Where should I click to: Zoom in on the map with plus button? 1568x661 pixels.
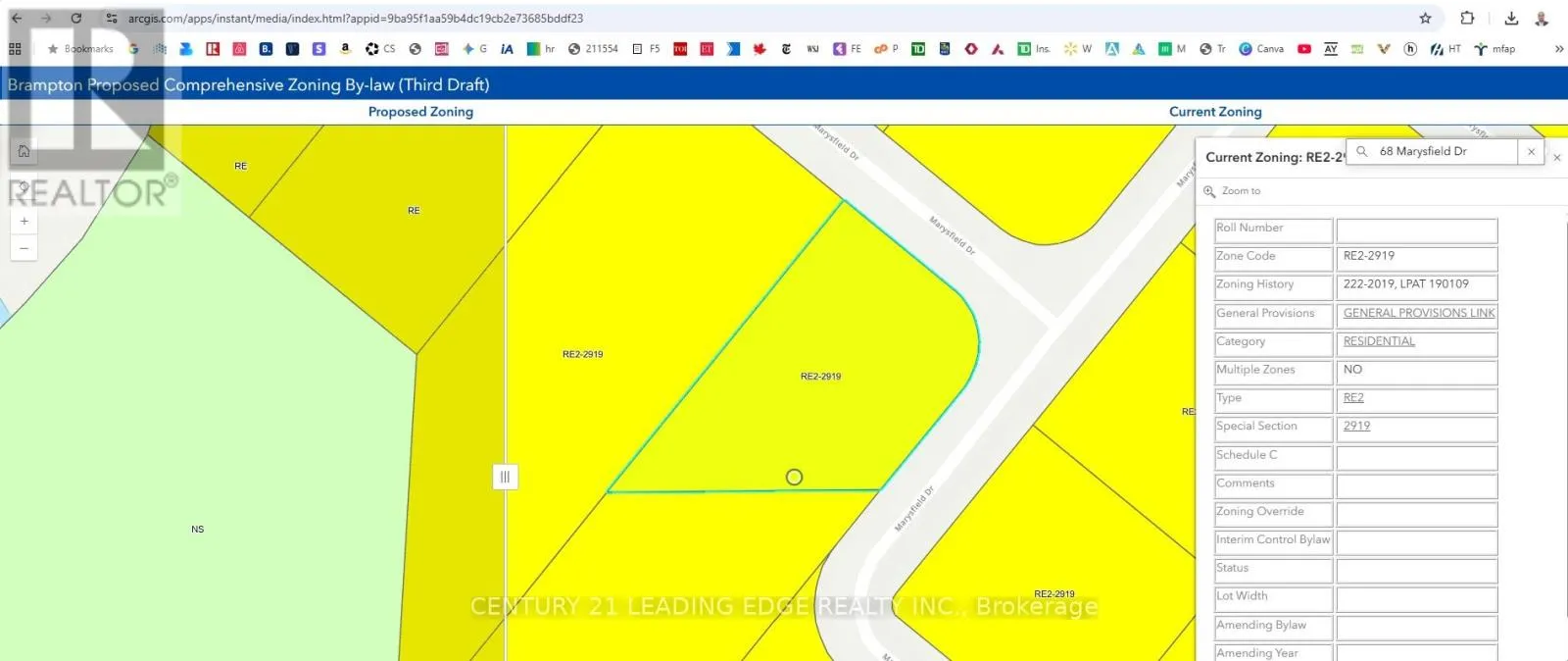click(x=24, y=222)
